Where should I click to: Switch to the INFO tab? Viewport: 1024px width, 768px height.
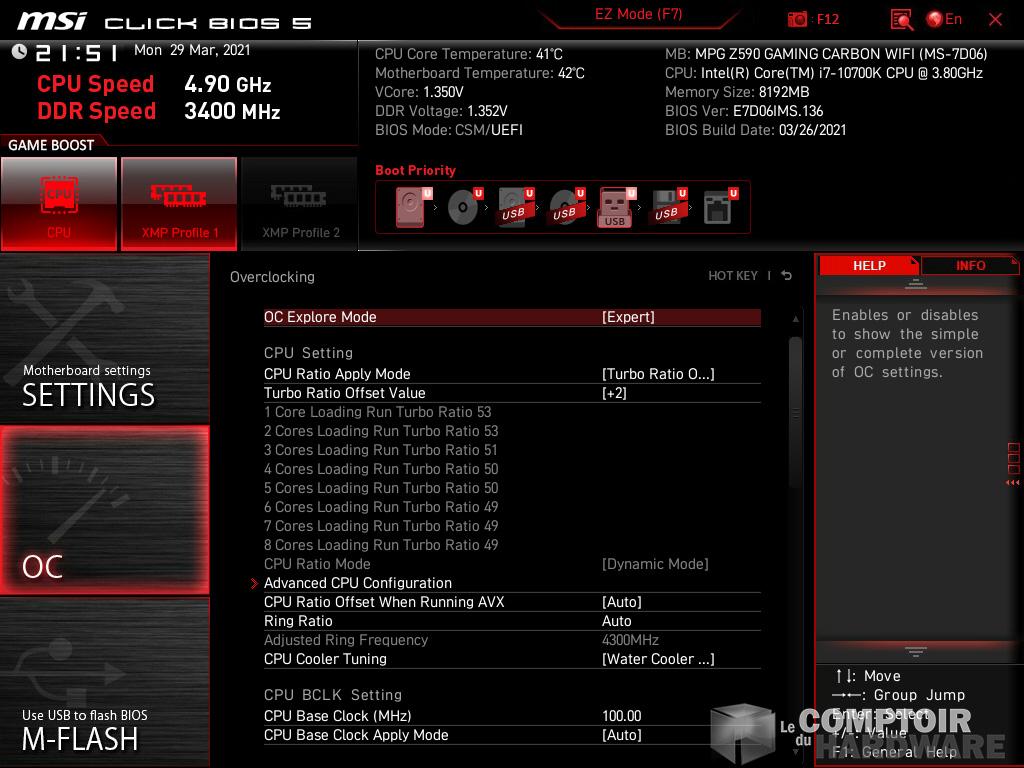970,265
